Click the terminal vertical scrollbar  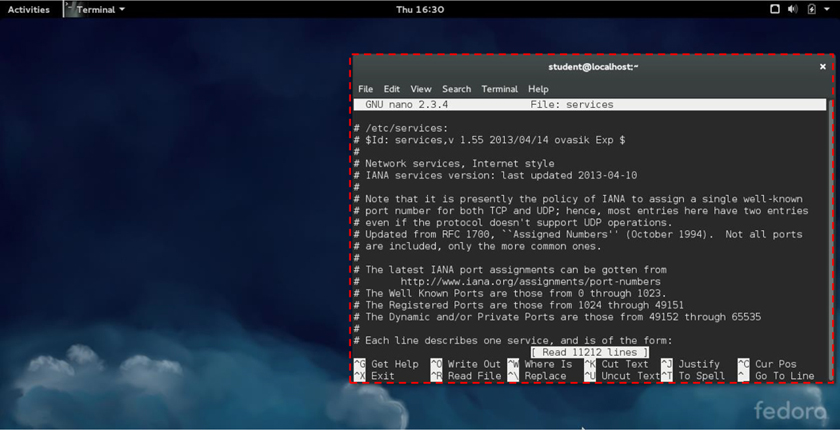point(830,239)
